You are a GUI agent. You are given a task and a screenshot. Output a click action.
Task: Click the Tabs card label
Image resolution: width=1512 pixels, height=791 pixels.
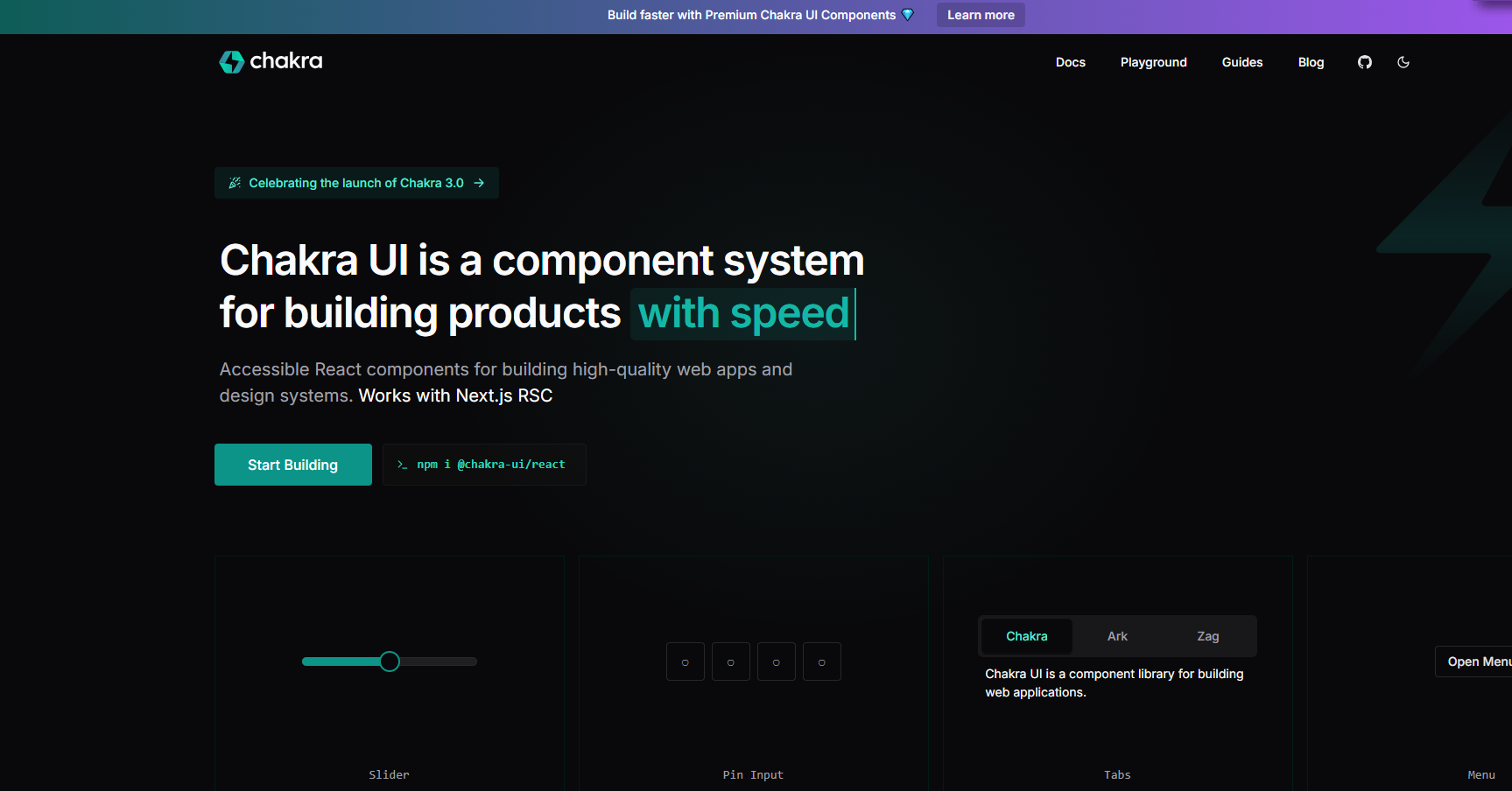1117,774
